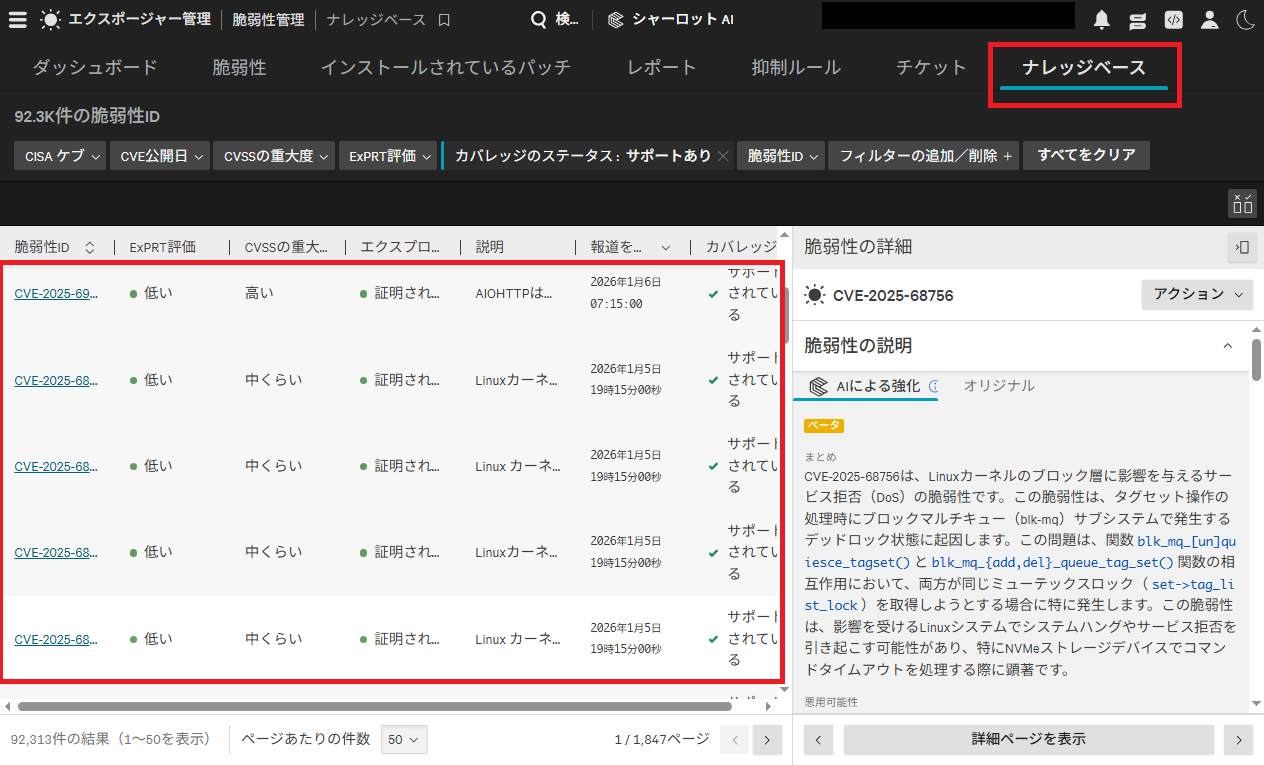The image size is (1264, 765).
Task: Collapse the 脆弱性の詳細 side panel
Action: [1242, 247]
